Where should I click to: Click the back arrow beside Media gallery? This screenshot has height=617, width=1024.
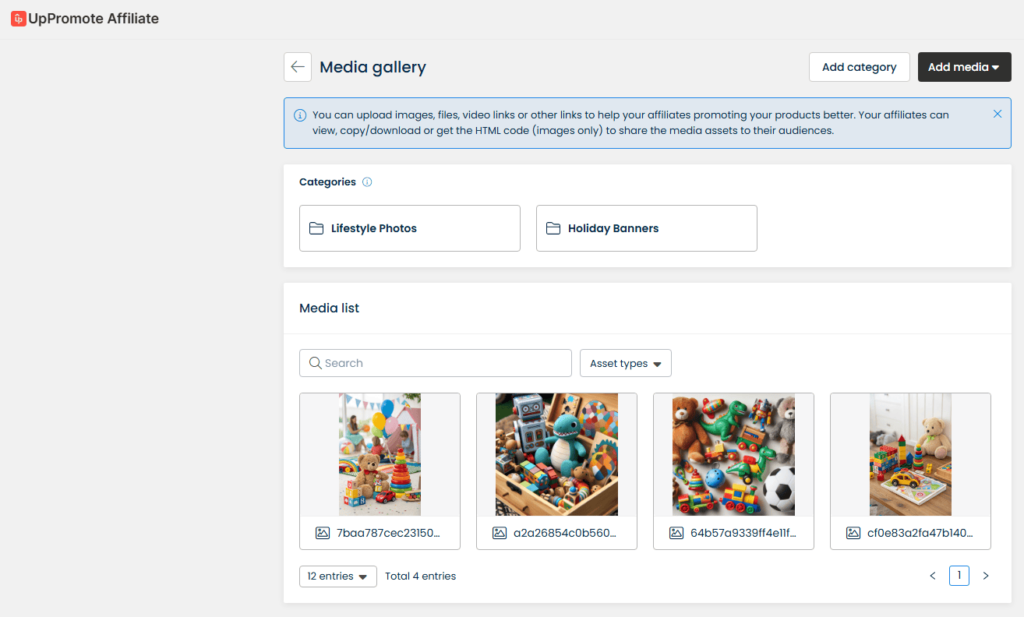297,66
